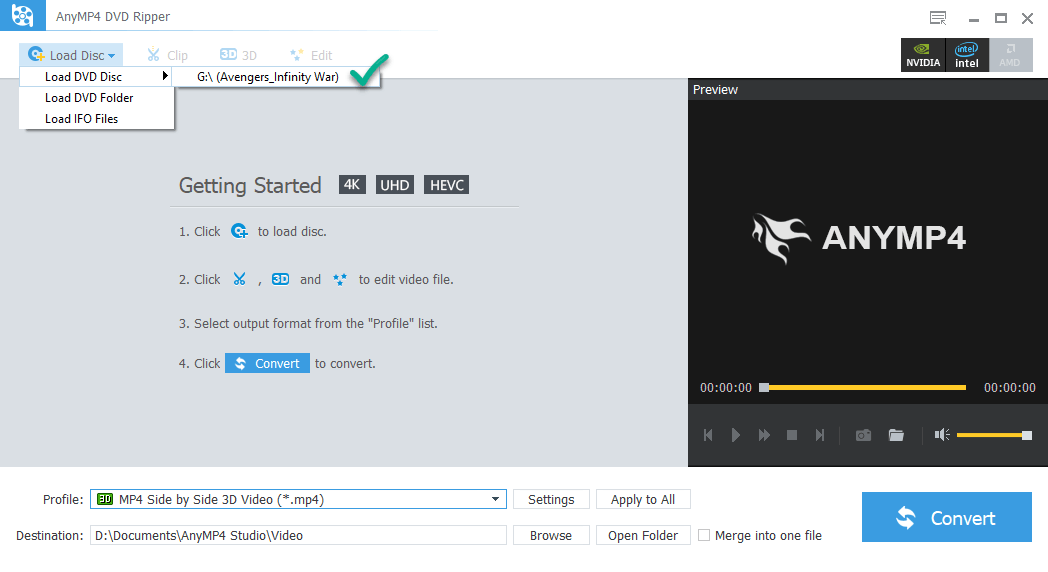Click Open Folder button
This screenshot has height=572, width=1048.
[x=643, y=535]
